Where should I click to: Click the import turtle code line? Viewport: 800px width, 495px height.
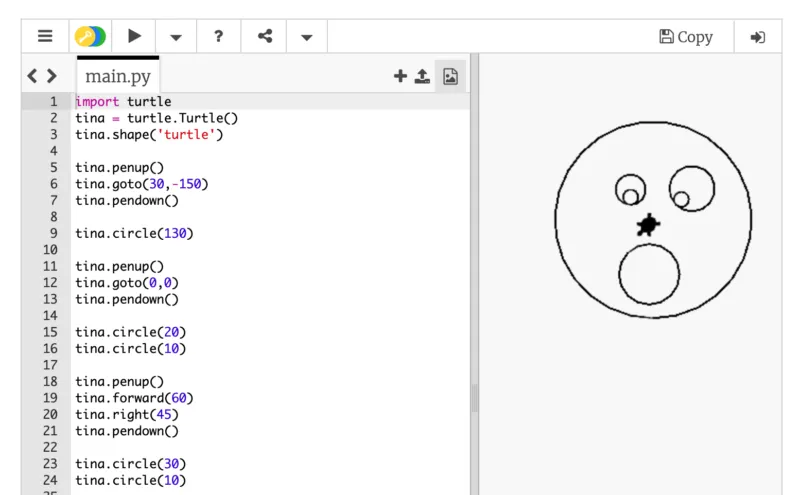point(123,101)
